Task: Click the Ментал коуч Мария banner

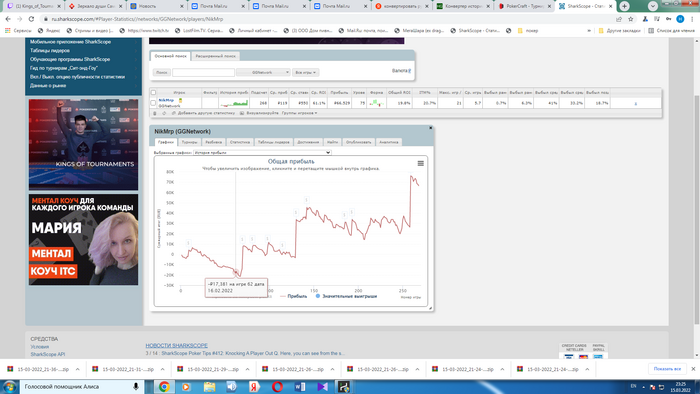Action: point(83,240)
